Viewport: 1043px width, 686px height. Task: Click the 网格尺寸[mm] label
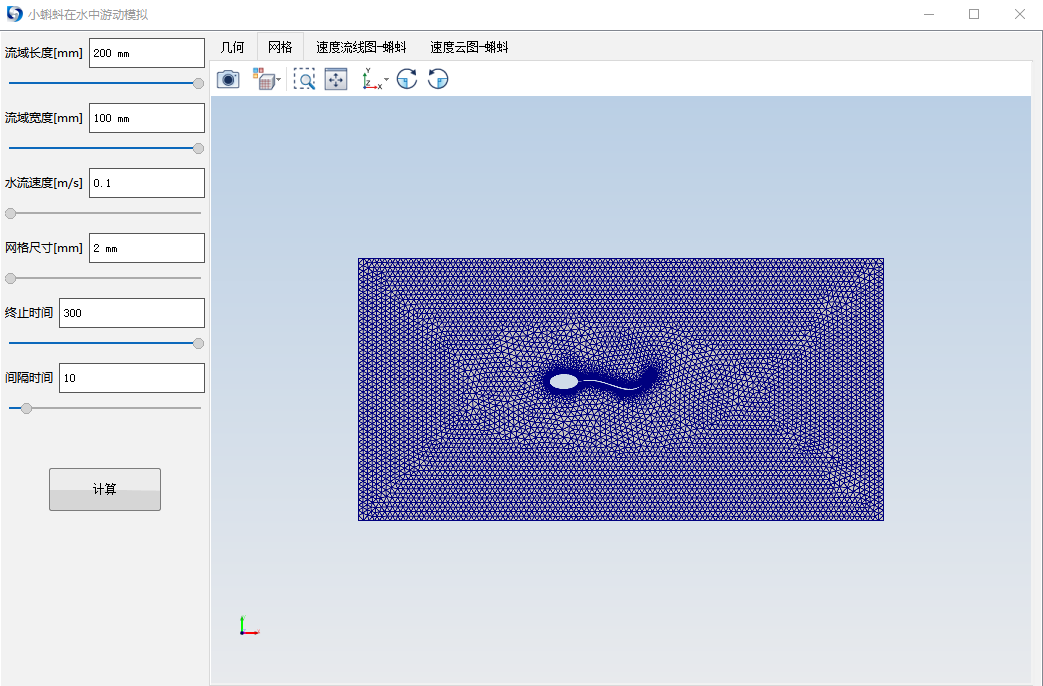pos(44,248)
